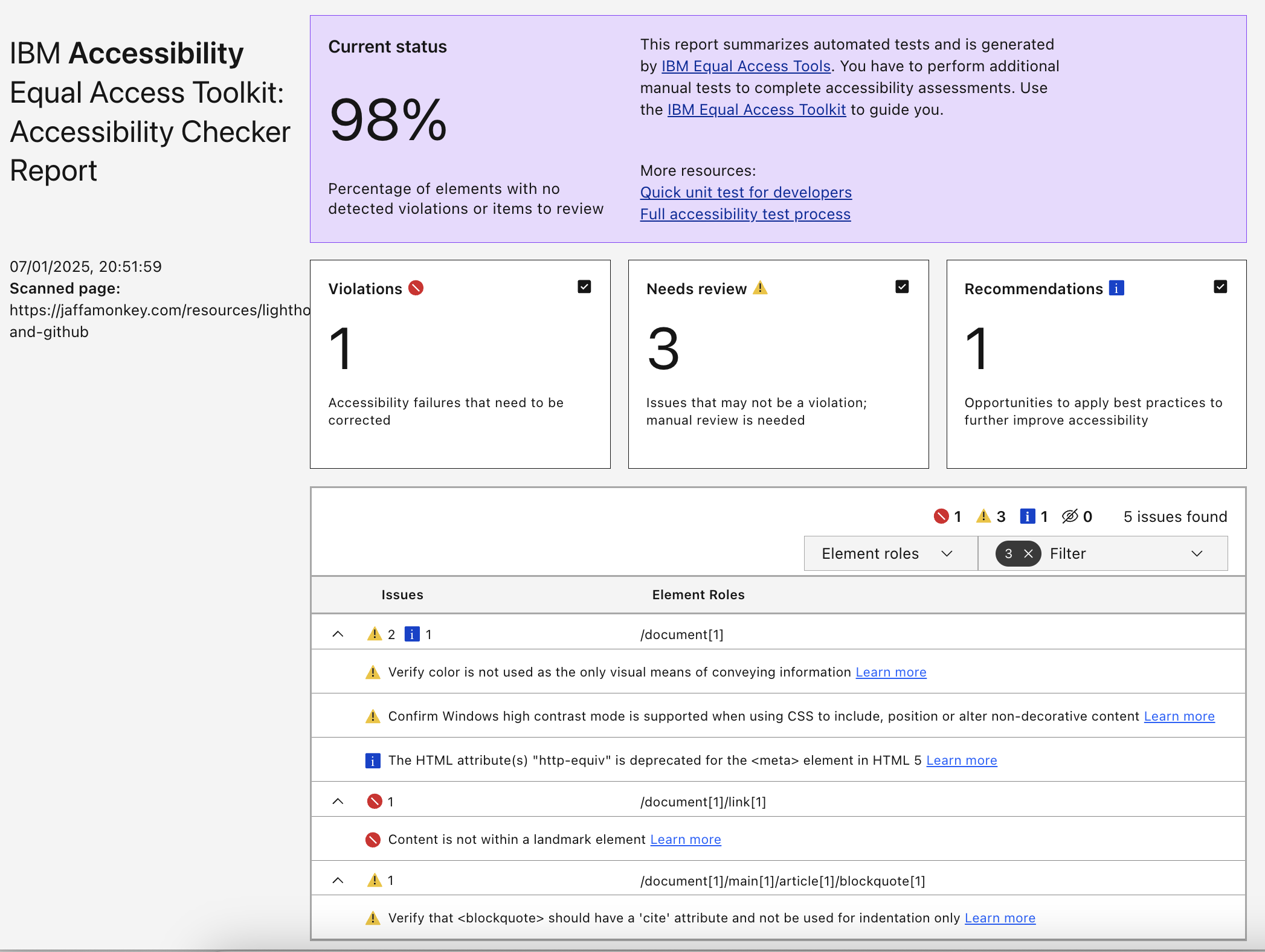Click warning icon next to Windows high contrast issue

(373, 716)
